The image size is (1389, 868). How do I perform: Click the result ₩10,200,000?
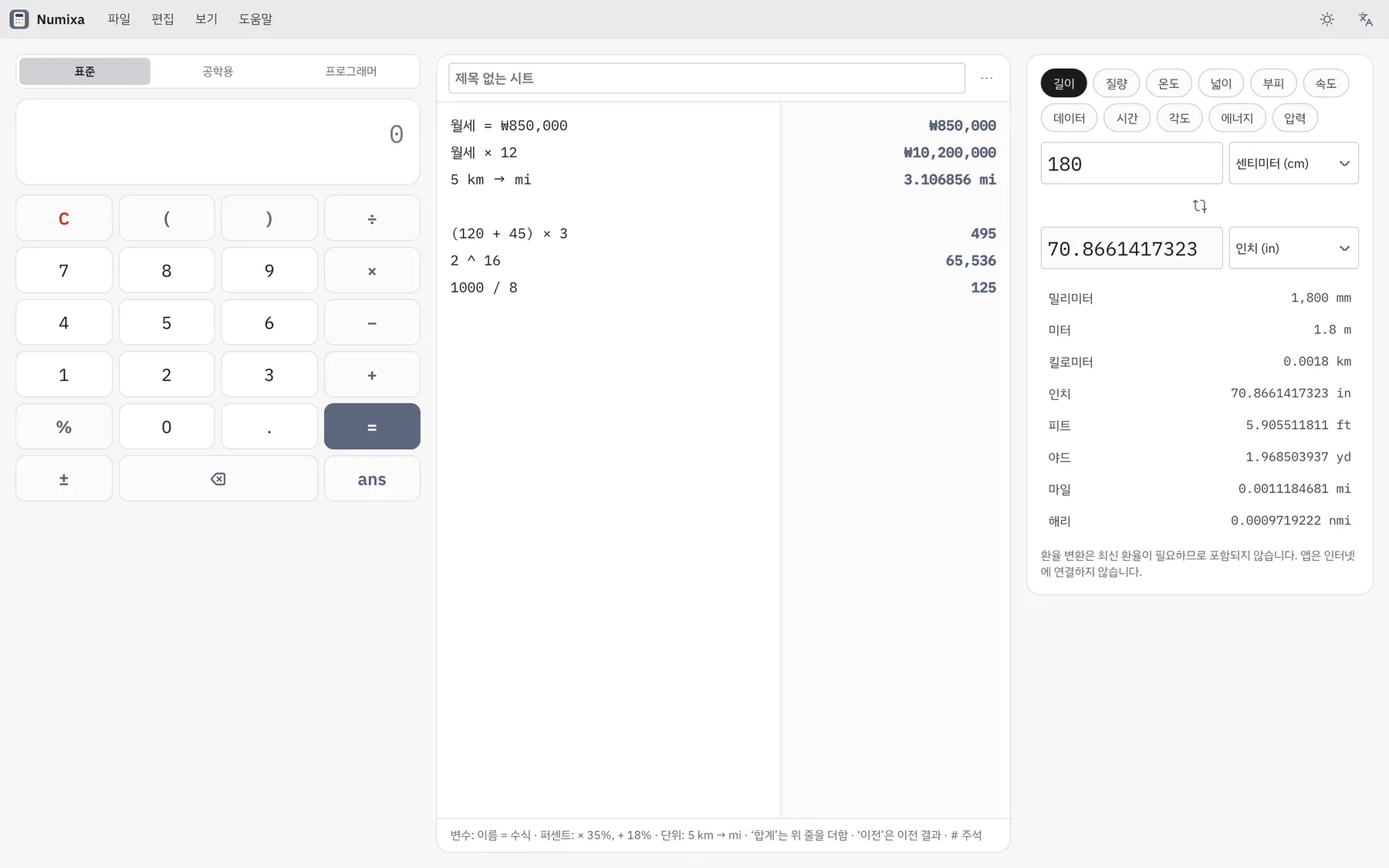click(949, 153)
